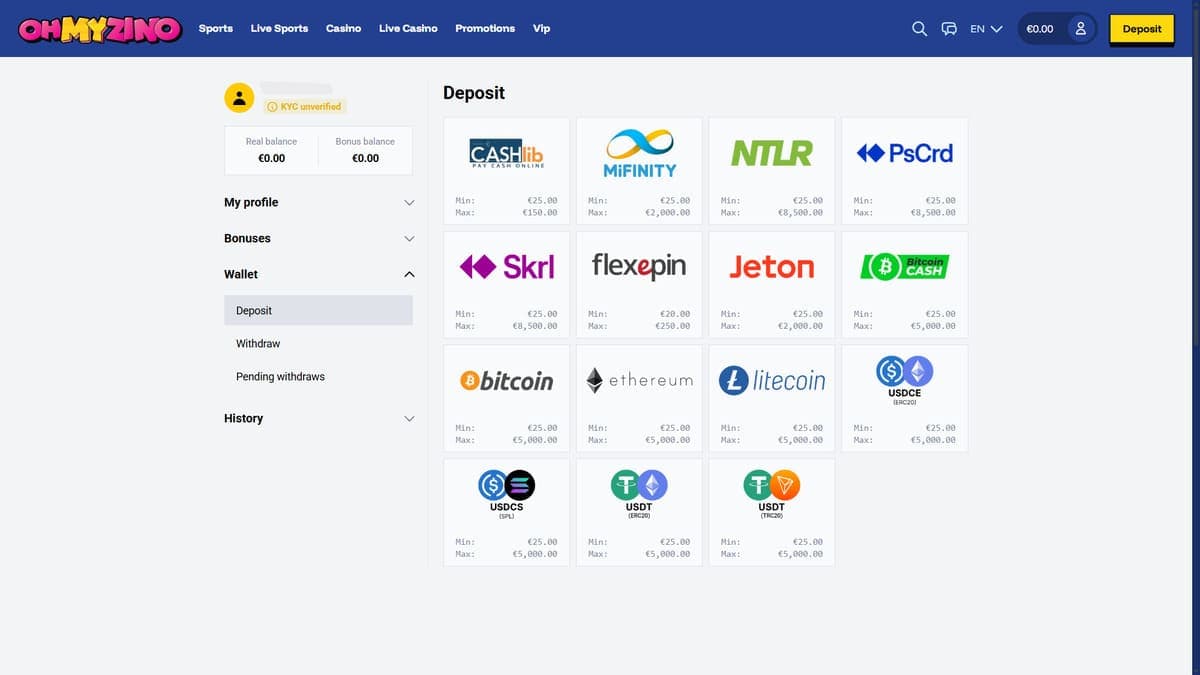This screenshot has height=675, width=1200.
Task: Click flexepin max value €250.00
Action: click(672, 326)
